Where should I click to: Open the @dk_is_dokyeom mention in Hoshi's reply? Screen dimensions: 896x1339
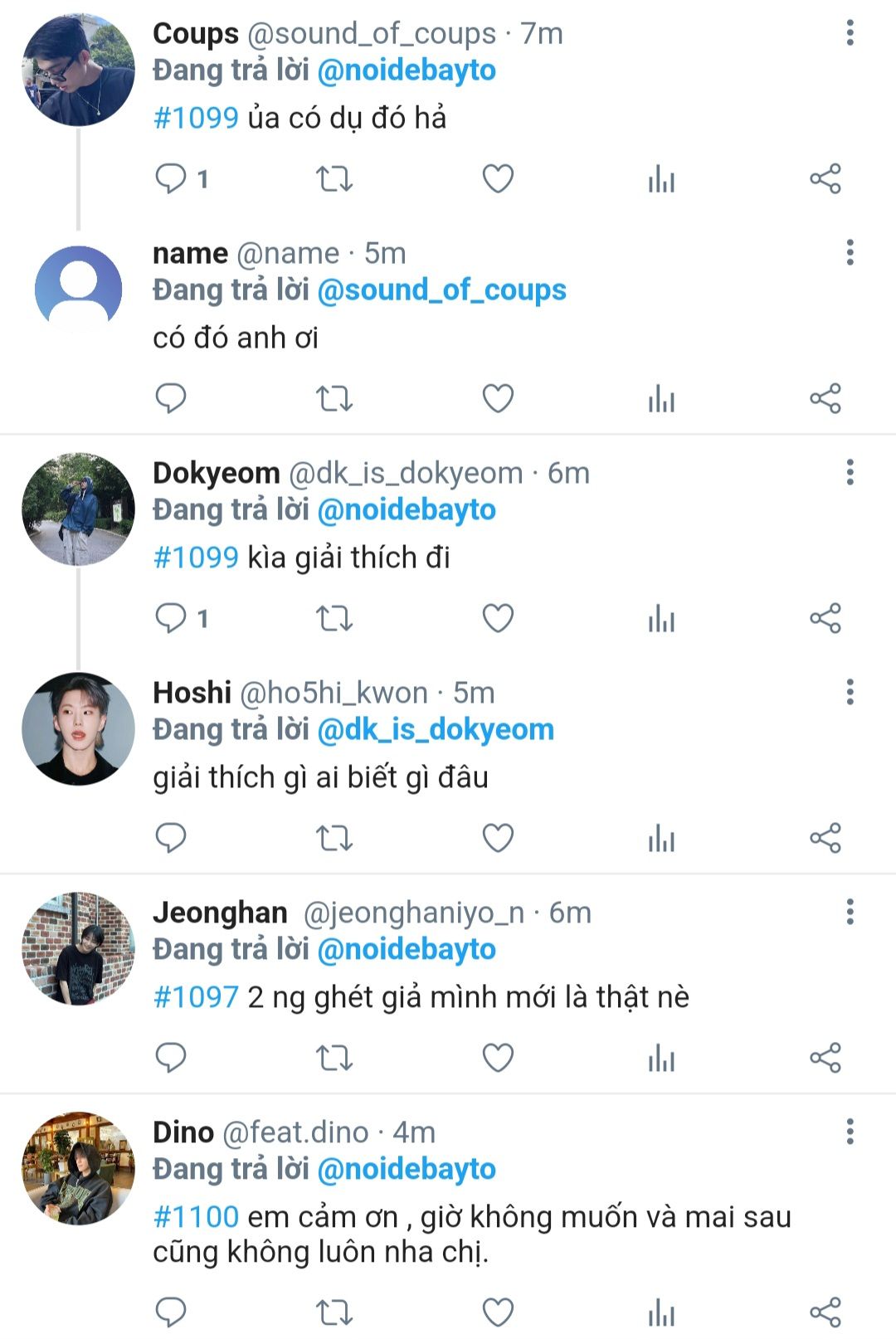[x=436, y=730]
